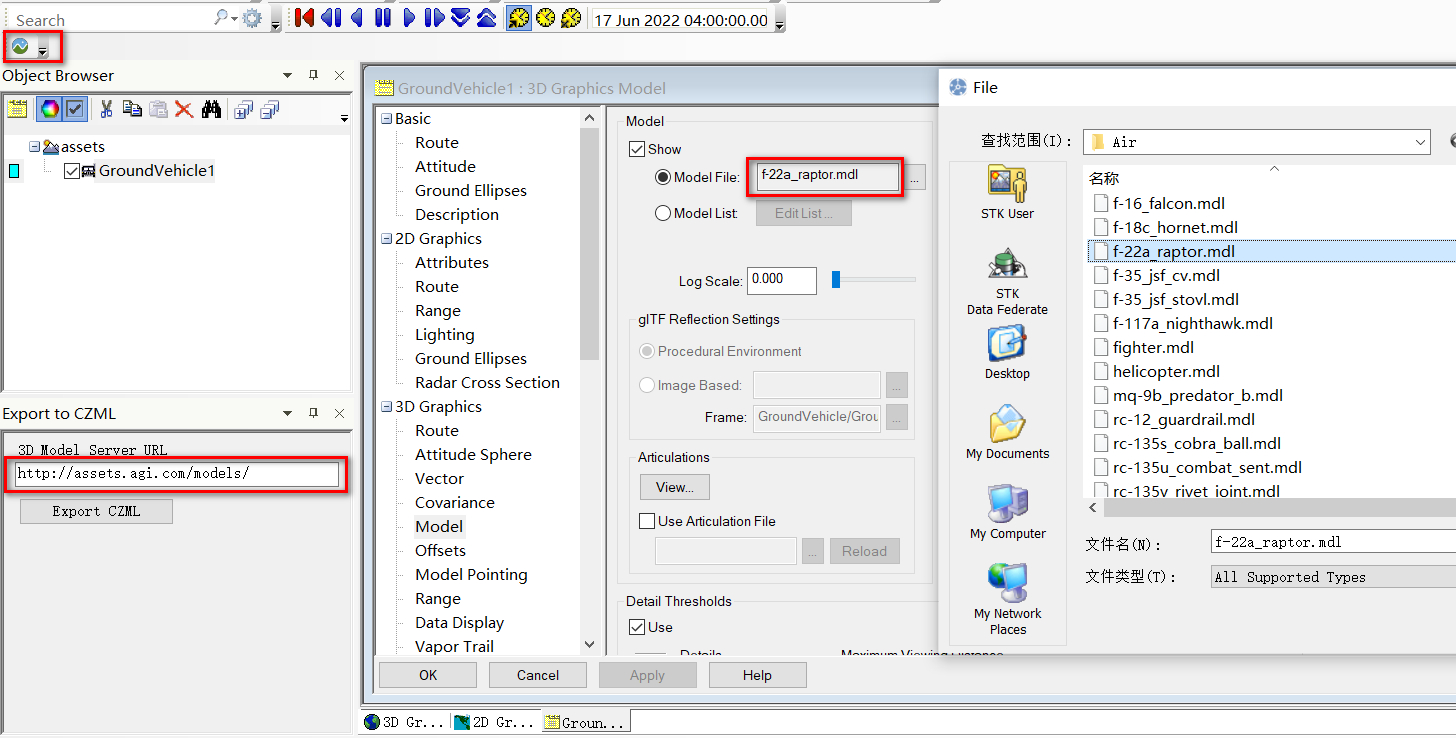Viewport: 1456px width, 738px height.
Task: Decrease animation time step
Action: click(460, 18)
